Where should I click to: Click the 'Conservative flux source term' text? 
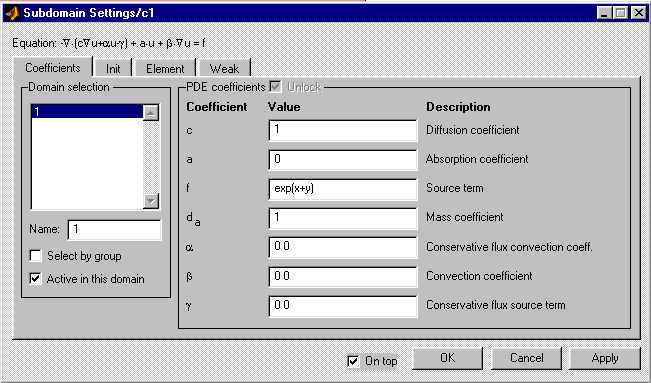click(x=496, y=305)
